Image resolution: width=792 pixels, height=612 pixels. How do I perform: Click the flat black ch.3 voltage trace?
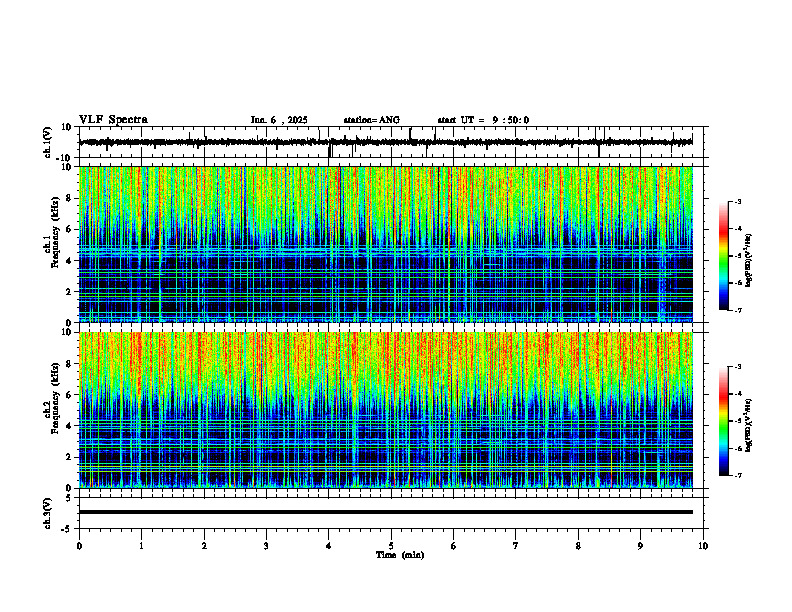click(x=386, y=512)
